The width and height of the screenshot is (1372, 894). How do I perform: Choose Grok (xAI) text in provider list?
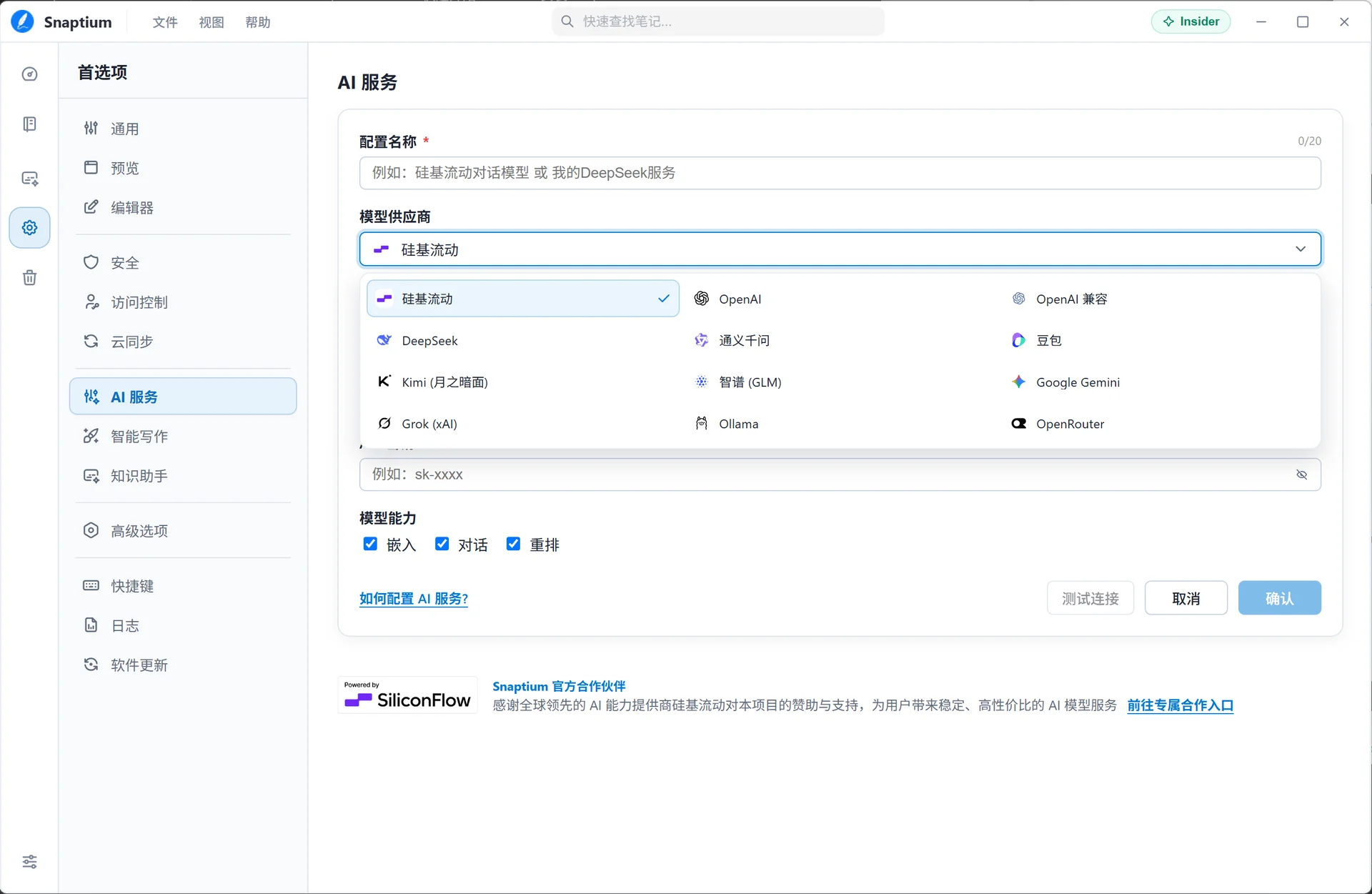pos(429,424)
